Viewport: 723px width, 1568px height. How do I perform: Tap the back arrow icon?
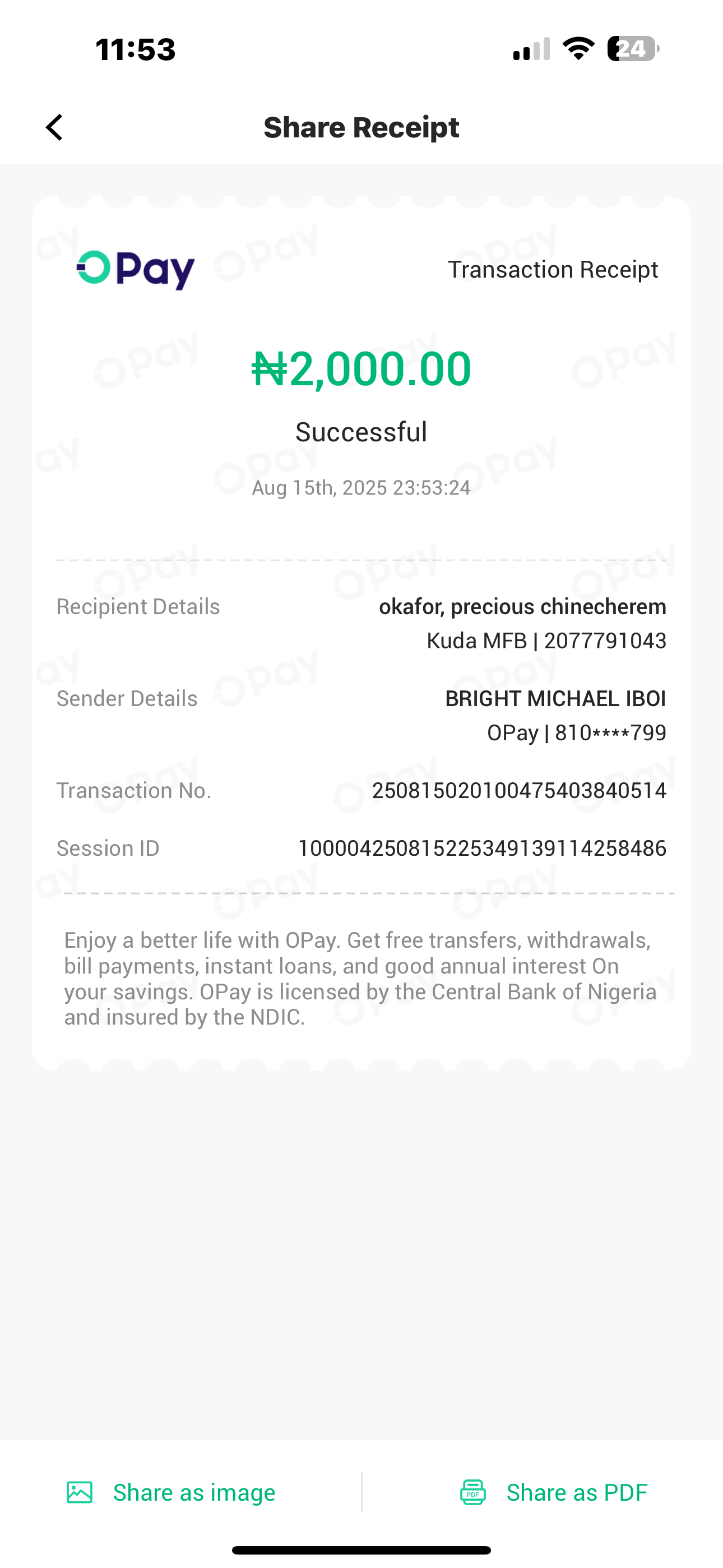click(55, 128)
